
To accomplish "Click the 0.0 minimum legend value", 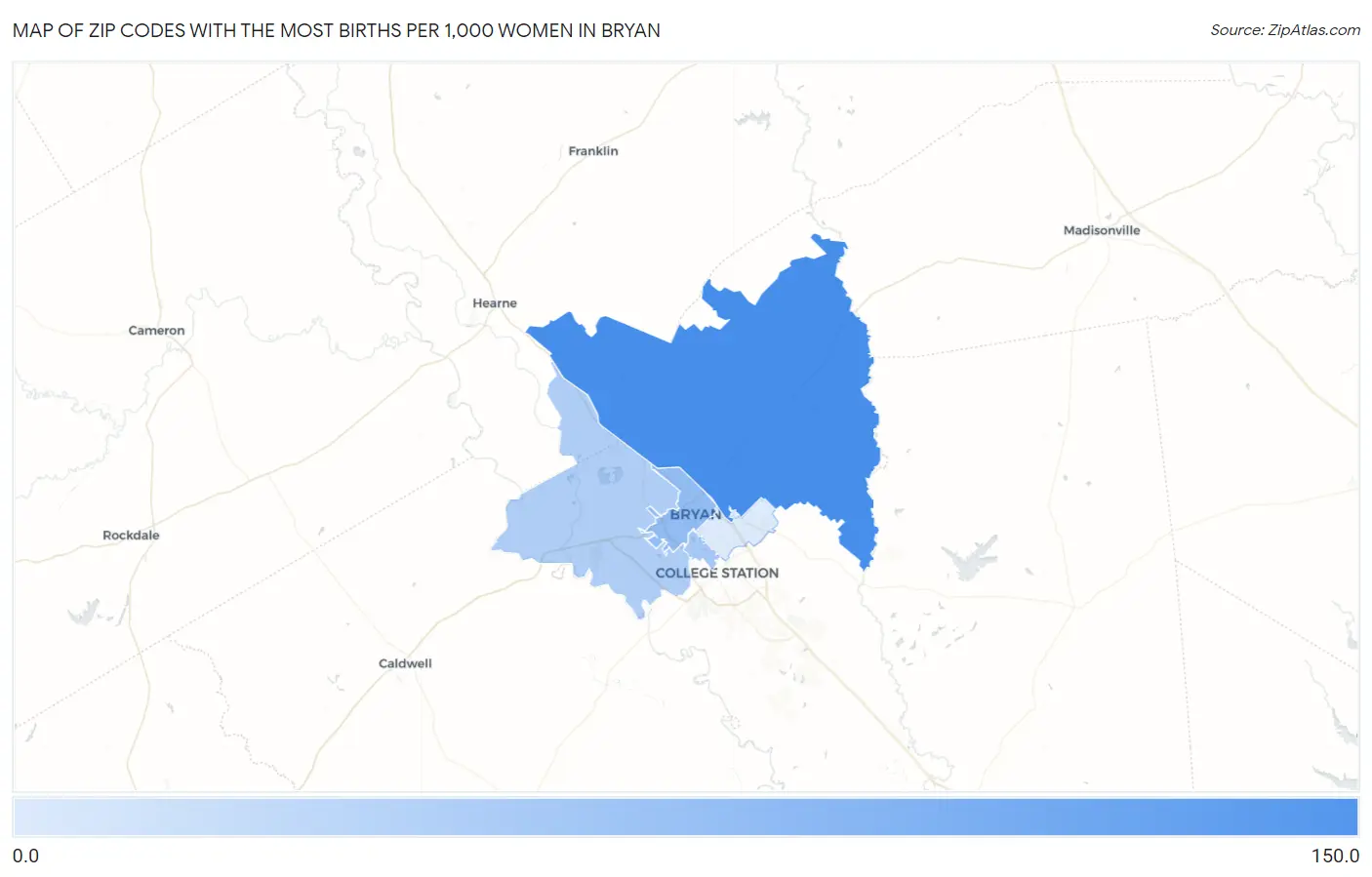I will coord(26,856).
